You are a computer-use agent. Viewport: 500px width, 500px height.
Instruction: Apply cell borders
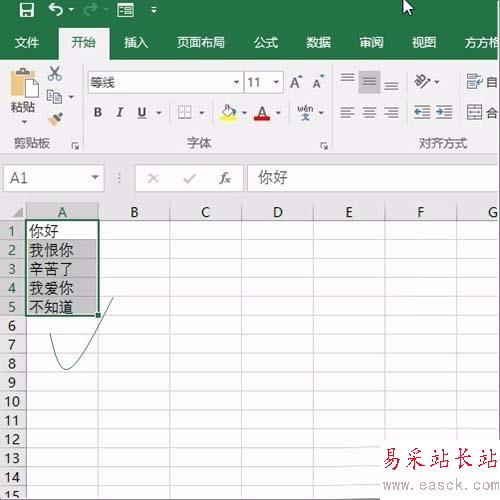click(x=184, y=112)
